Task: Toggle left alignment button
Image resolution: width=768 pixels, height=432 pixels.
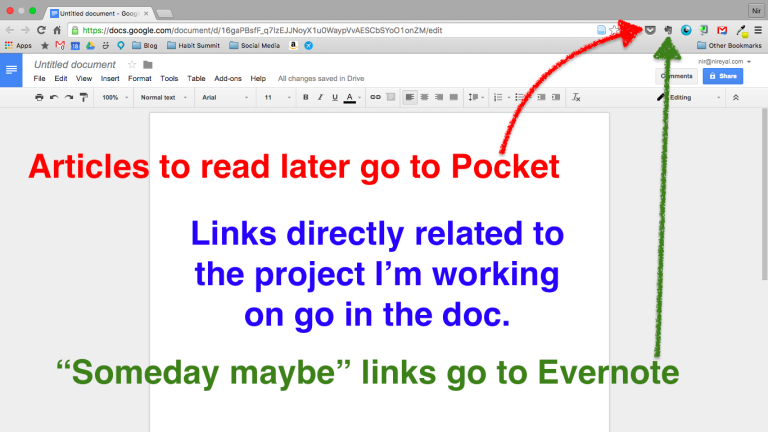Action: tap(410, 97)
